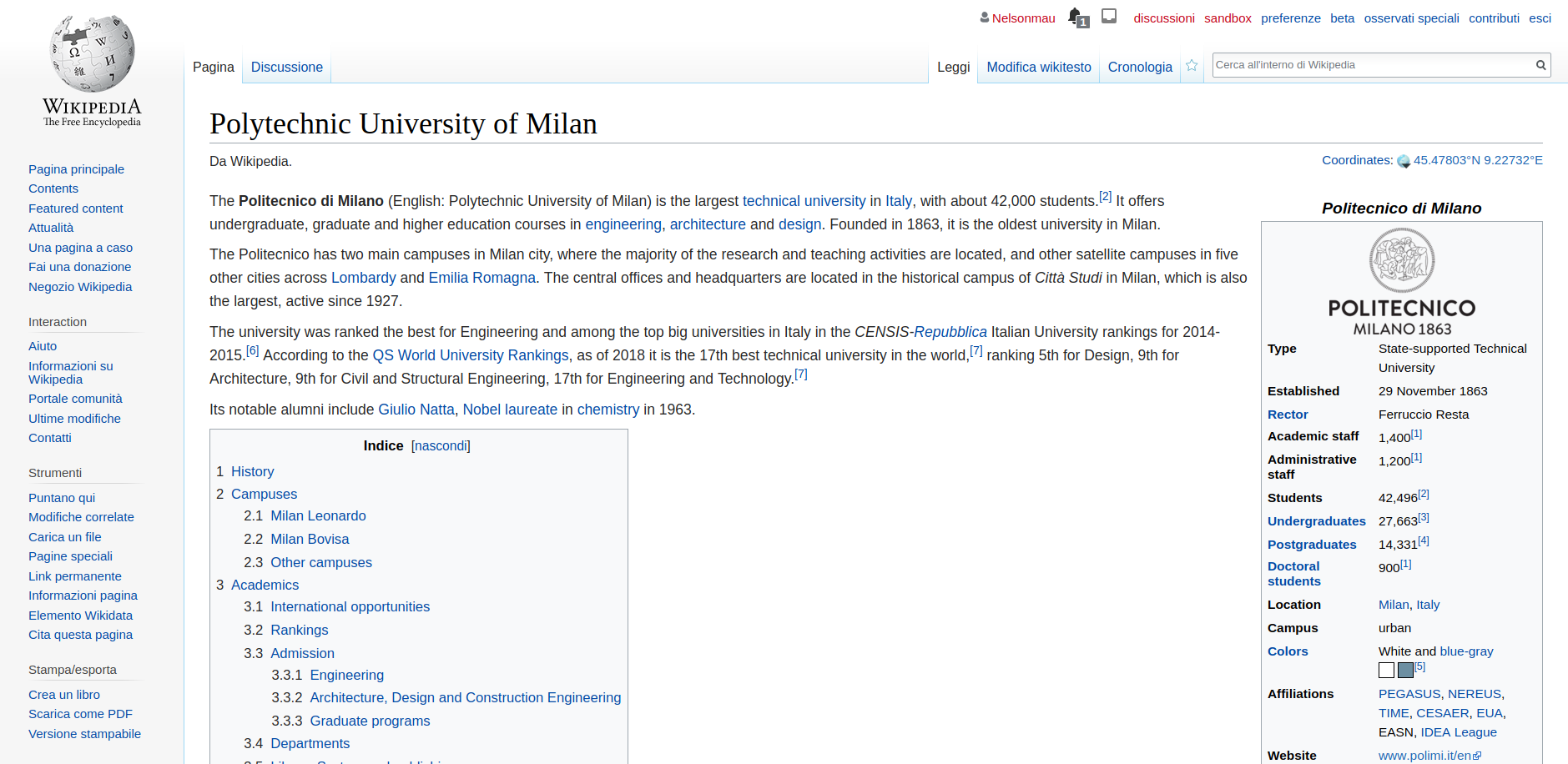Click Carica un file link
This screenshot has width=1568, height=764.
tap(64, 537)
